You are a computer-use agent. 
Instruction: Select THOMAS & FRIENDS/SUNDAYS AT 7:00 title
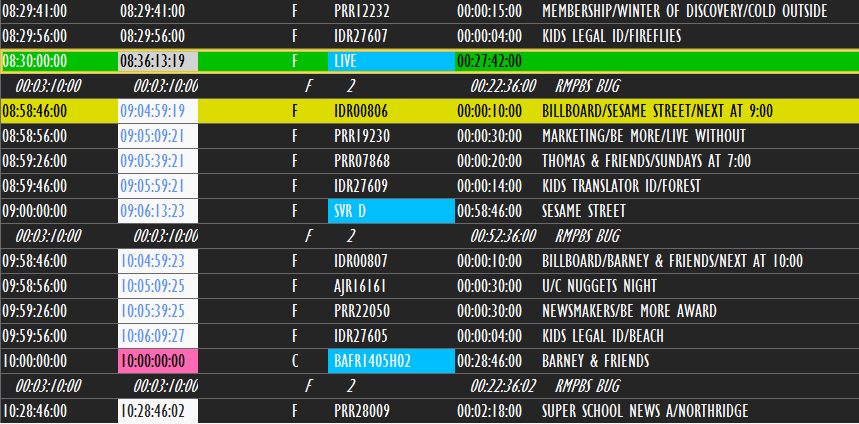pos(646,161)
